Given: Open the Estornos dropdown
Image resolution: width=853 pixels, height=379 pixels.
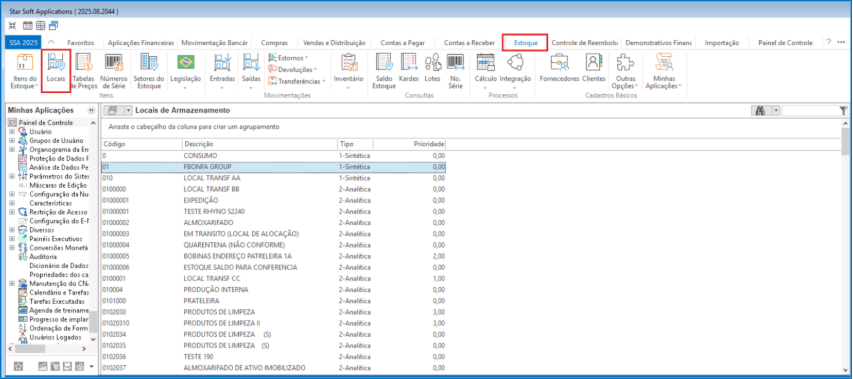Looking at the screenshot, I should click(288, 57).
